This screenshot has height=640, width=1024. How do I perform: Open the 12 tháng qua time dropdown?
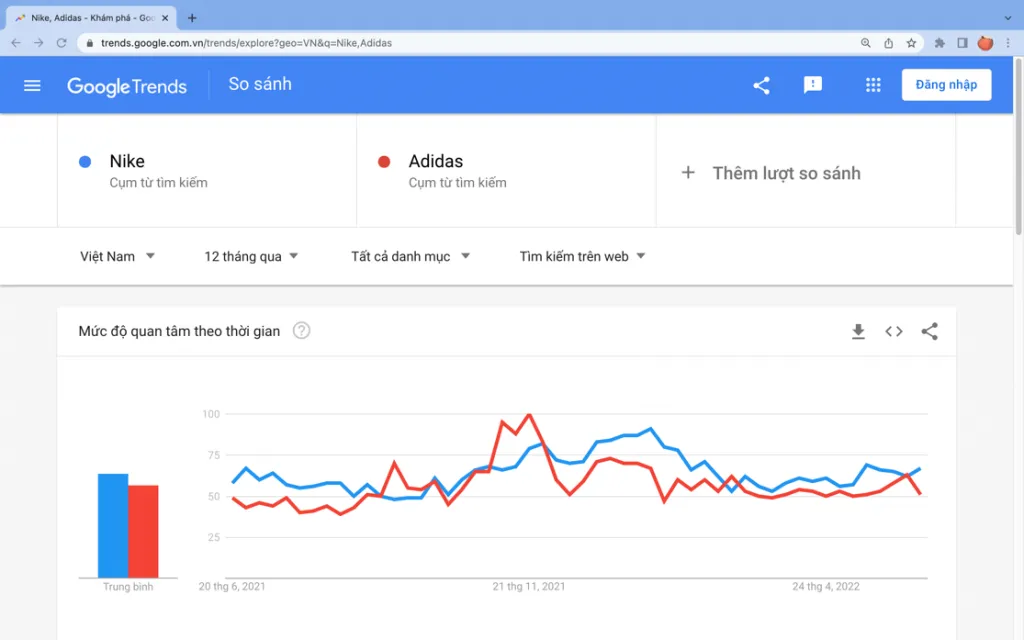251,257
